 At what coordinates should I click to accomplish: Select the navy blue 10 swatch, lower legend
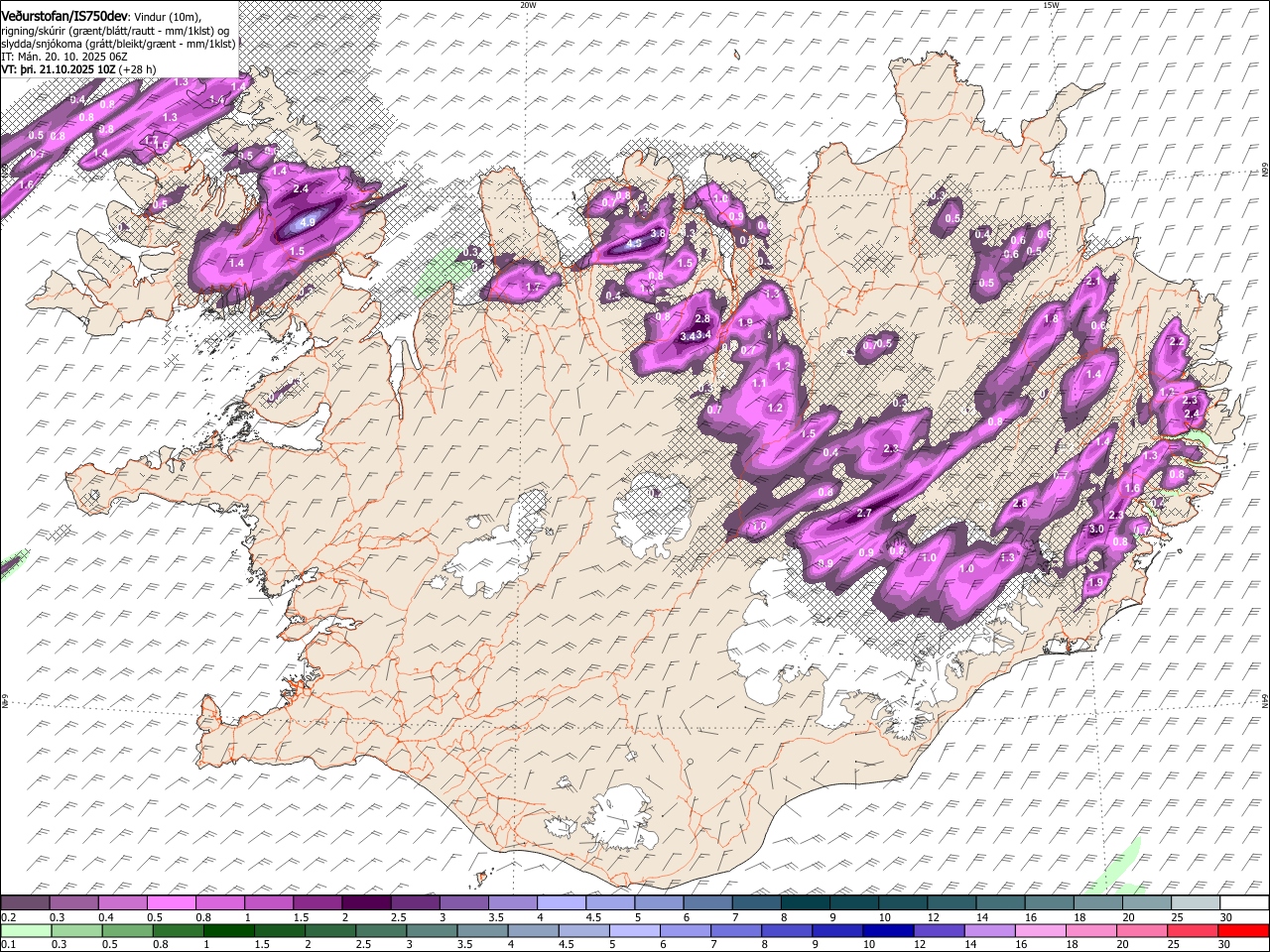pyautogui.click(x=887, y=930)
